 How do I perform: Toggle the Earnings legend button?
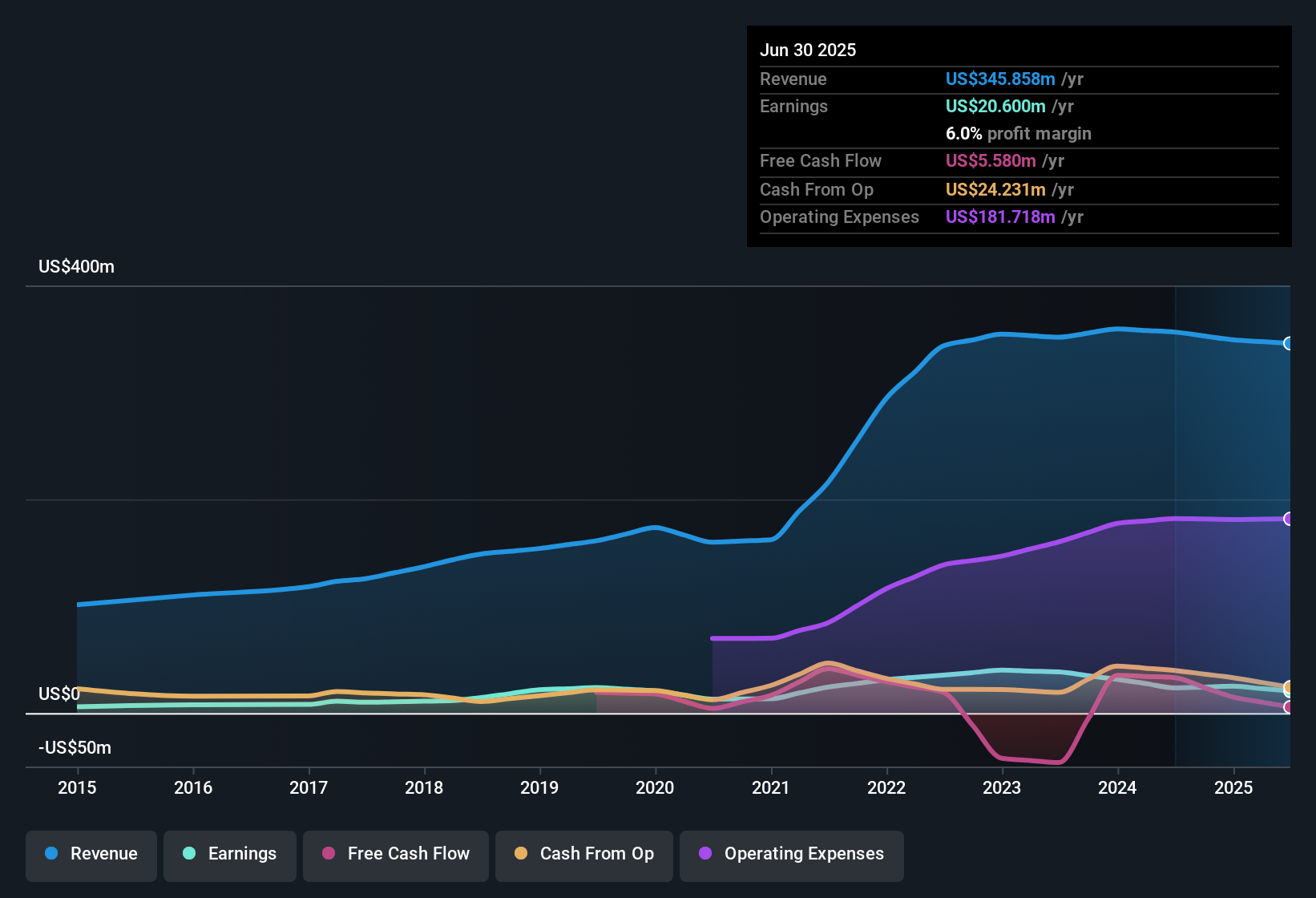(230, 855)
